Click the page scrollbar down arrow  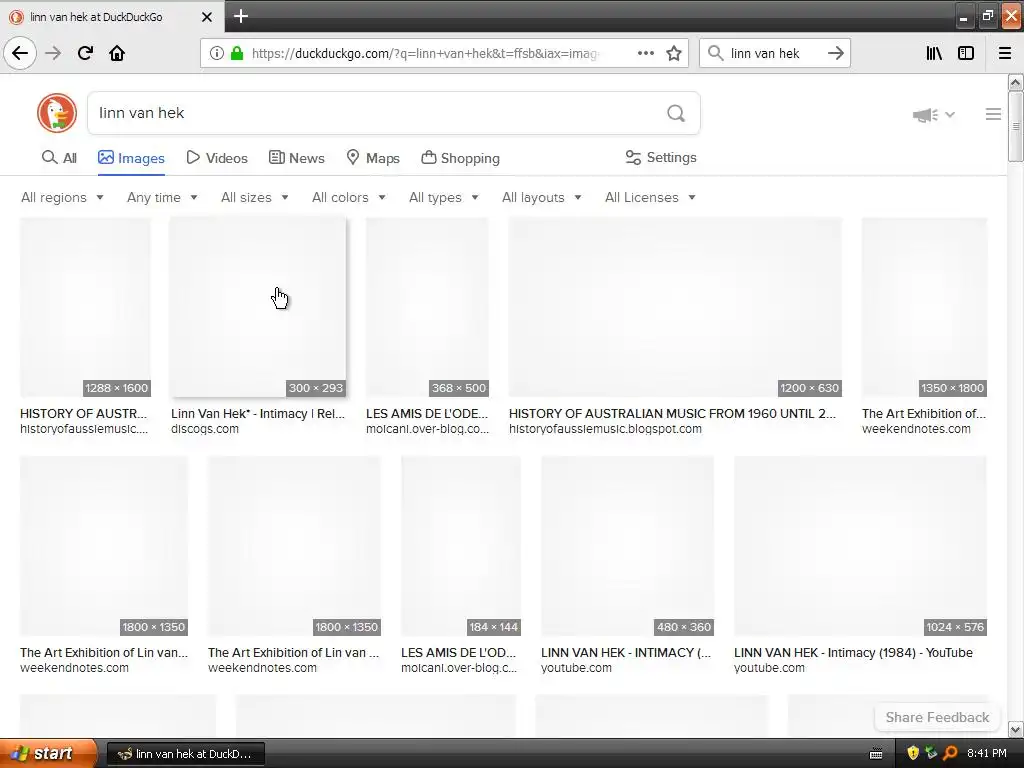click(x=1015, y=729)
